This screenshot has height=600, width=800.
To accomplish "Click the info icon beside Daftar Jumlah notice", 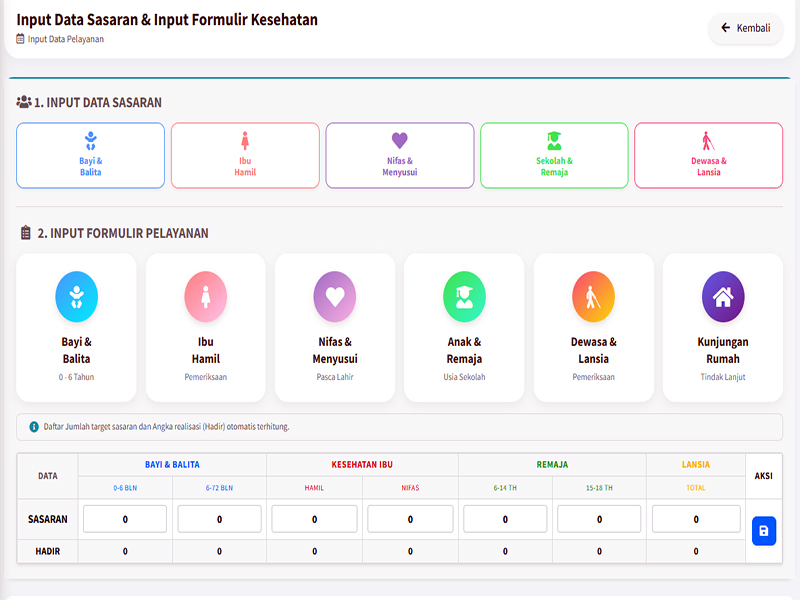I will click(33, 427).
